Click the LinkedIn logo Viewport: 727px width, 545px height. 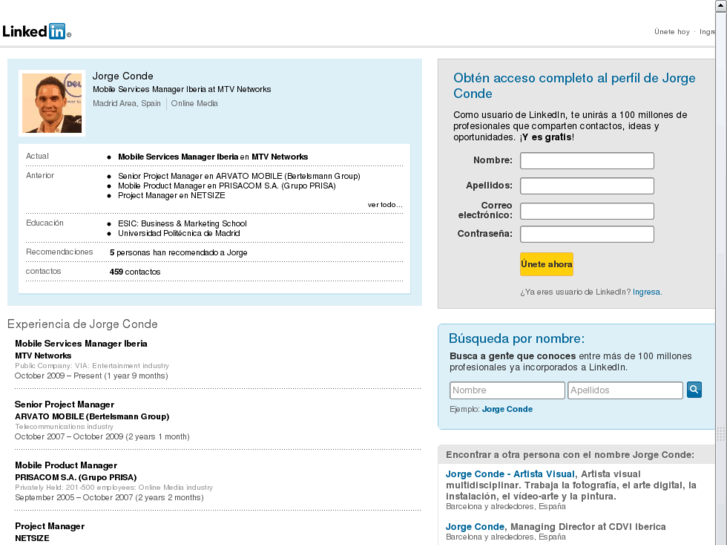pos(37,31)
